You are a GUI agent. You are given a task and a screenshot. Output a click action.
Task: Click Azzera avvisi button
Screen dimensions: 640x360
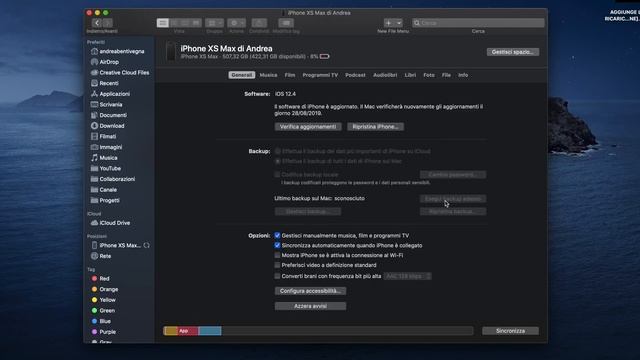click(310, 306)
